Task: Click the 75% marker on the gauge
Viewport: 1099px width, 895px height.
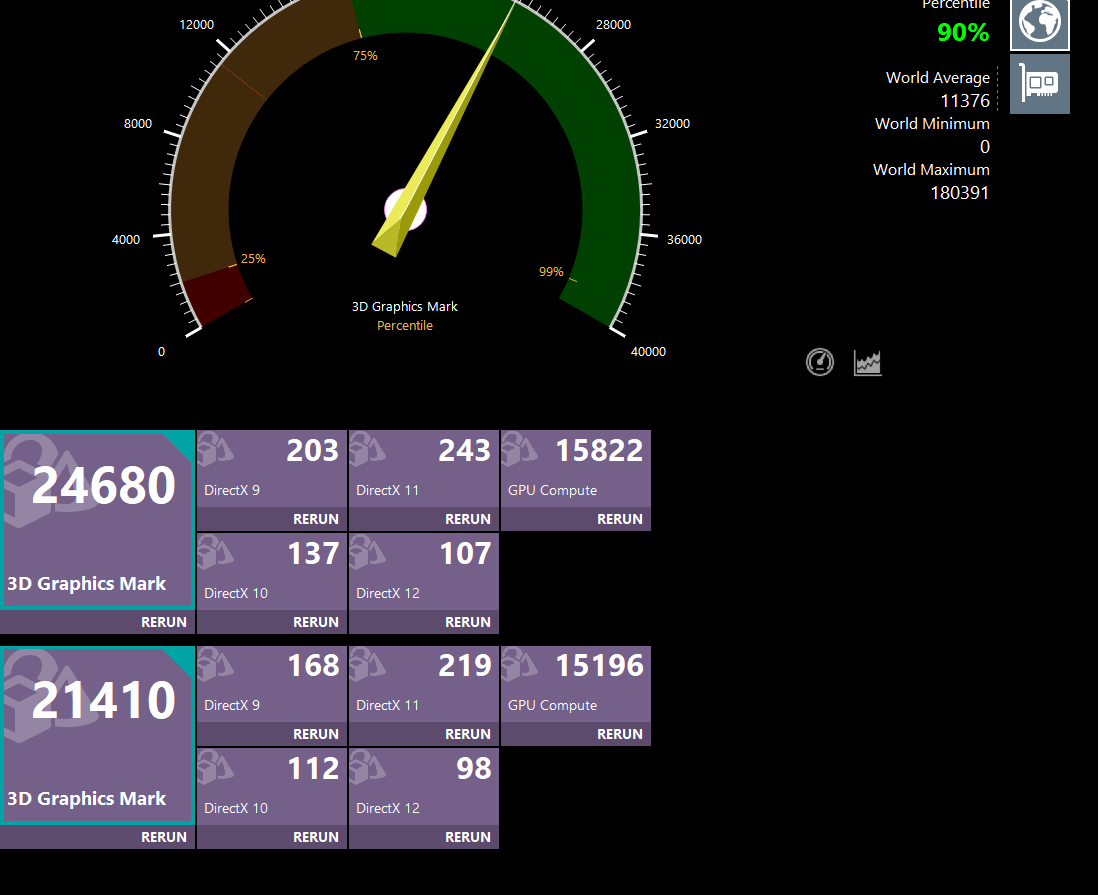Action: (365, 55)
